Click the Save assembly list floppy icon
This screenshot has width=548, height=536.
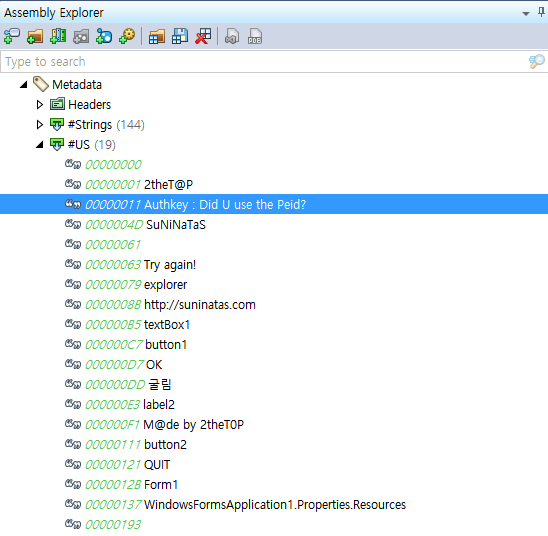(x=180, y=36)
